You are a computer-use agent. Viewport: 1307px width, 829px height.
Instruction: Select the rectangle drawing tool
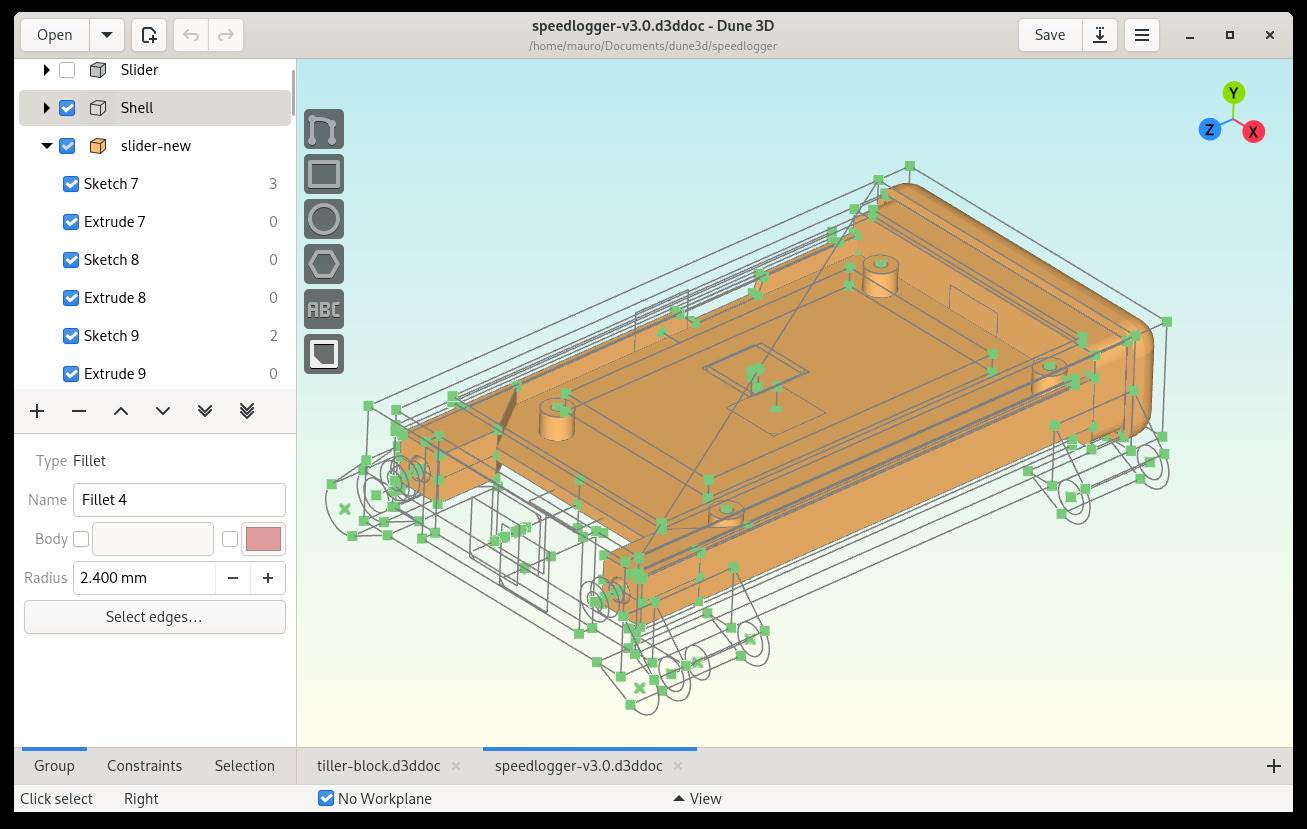[x=323, y=174]
